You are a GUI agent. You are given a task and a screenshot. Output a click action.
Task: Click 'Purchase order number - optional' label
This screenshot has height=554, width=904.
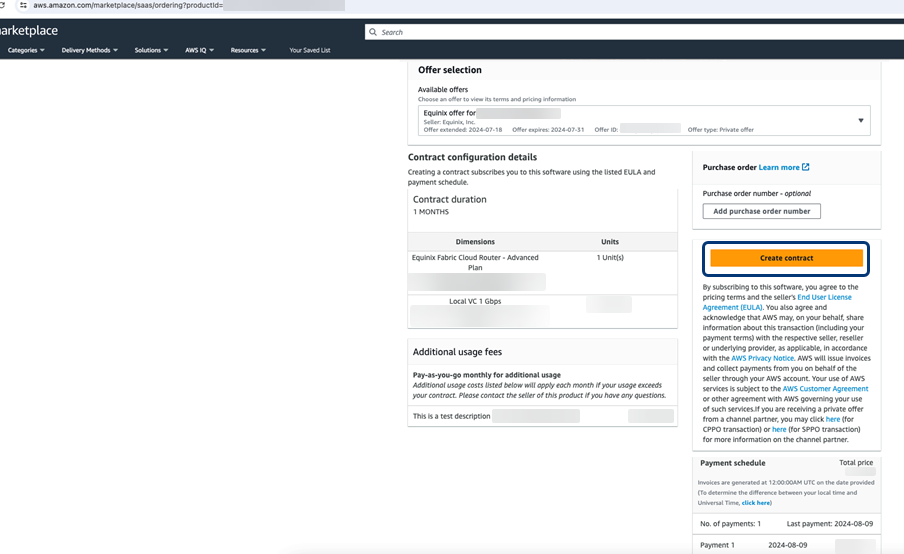[756, 194]
